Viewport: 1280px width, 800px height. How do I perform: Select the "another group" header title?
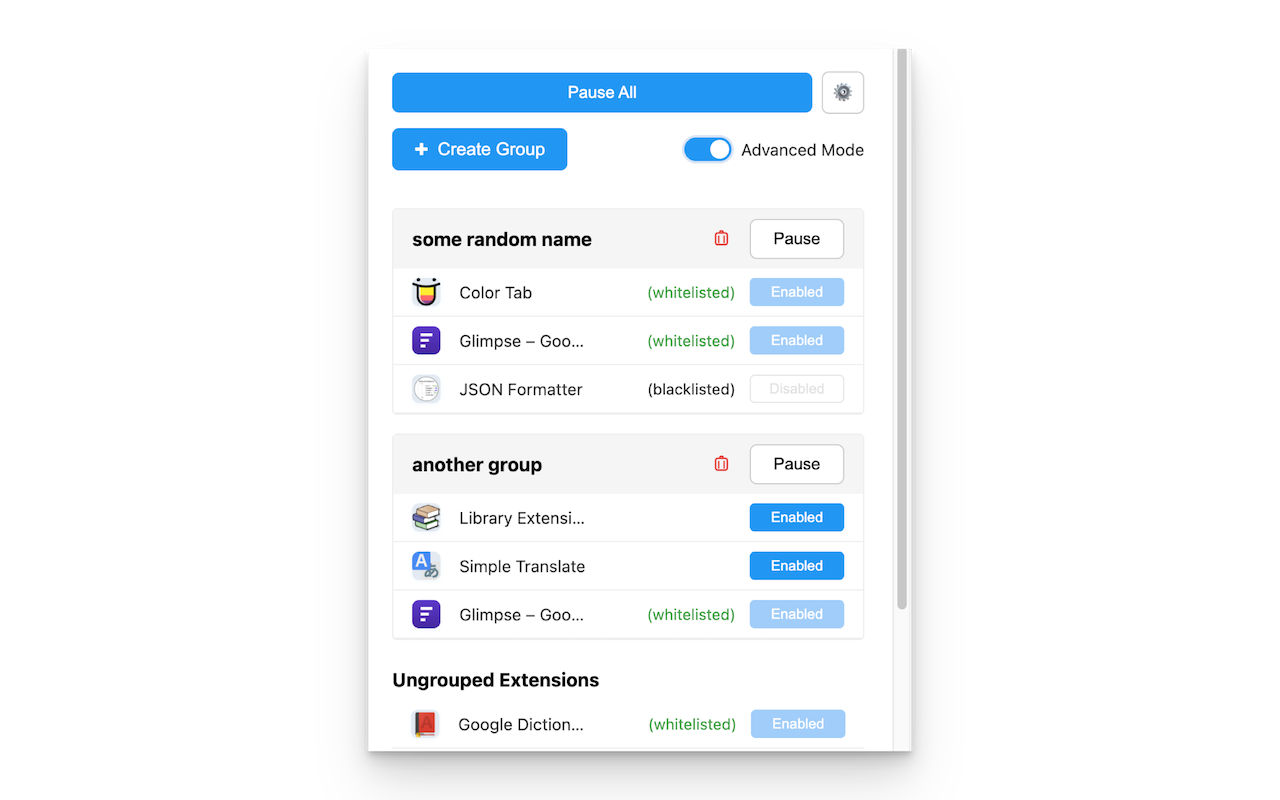coord(477,465)
